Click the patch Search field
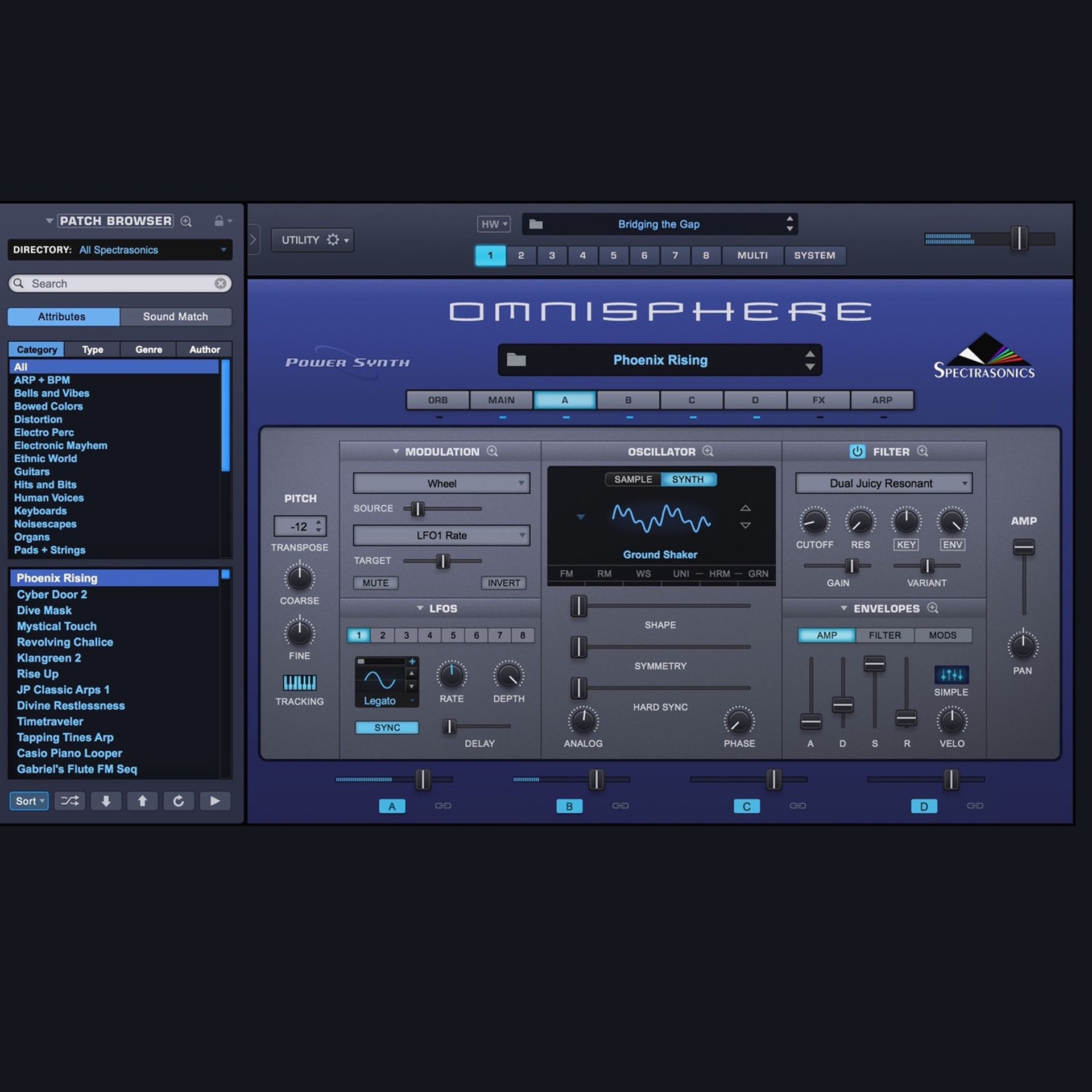 point(120,283)
